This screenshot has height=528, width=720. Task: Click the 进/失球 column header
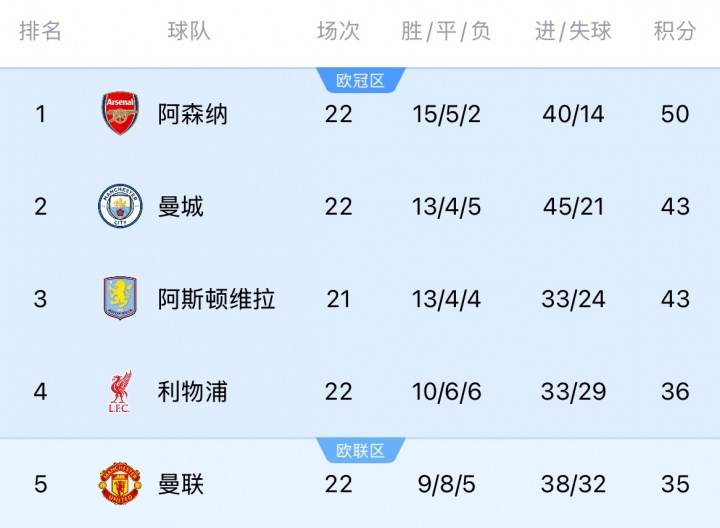coord(573,31)
